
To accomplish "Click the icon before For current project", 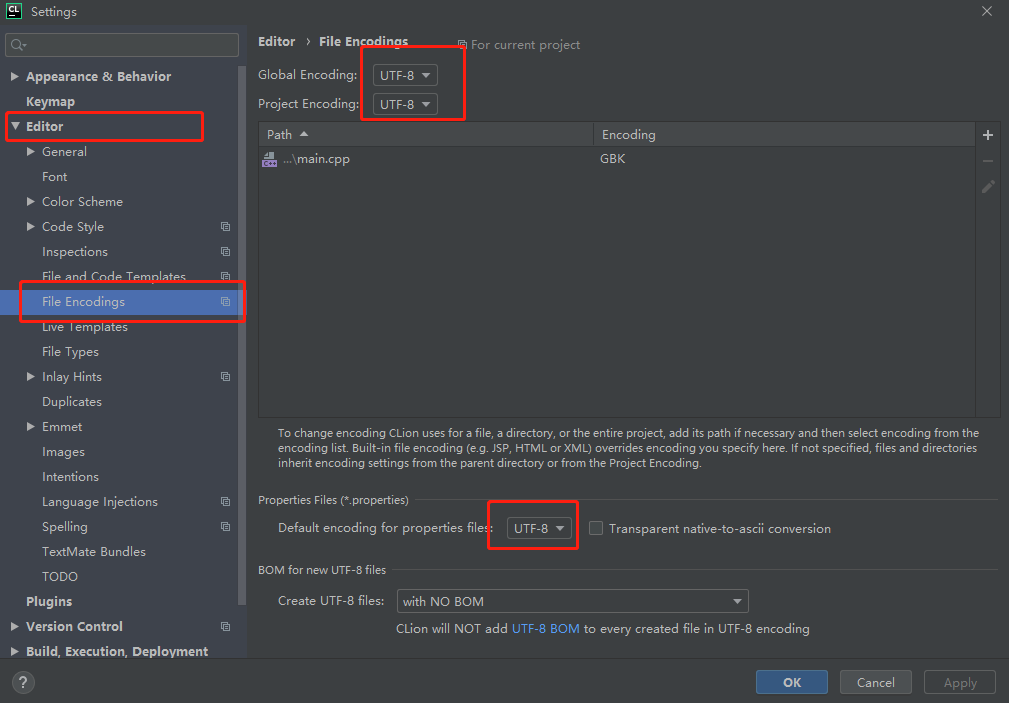I will click(x=462, y=44).
